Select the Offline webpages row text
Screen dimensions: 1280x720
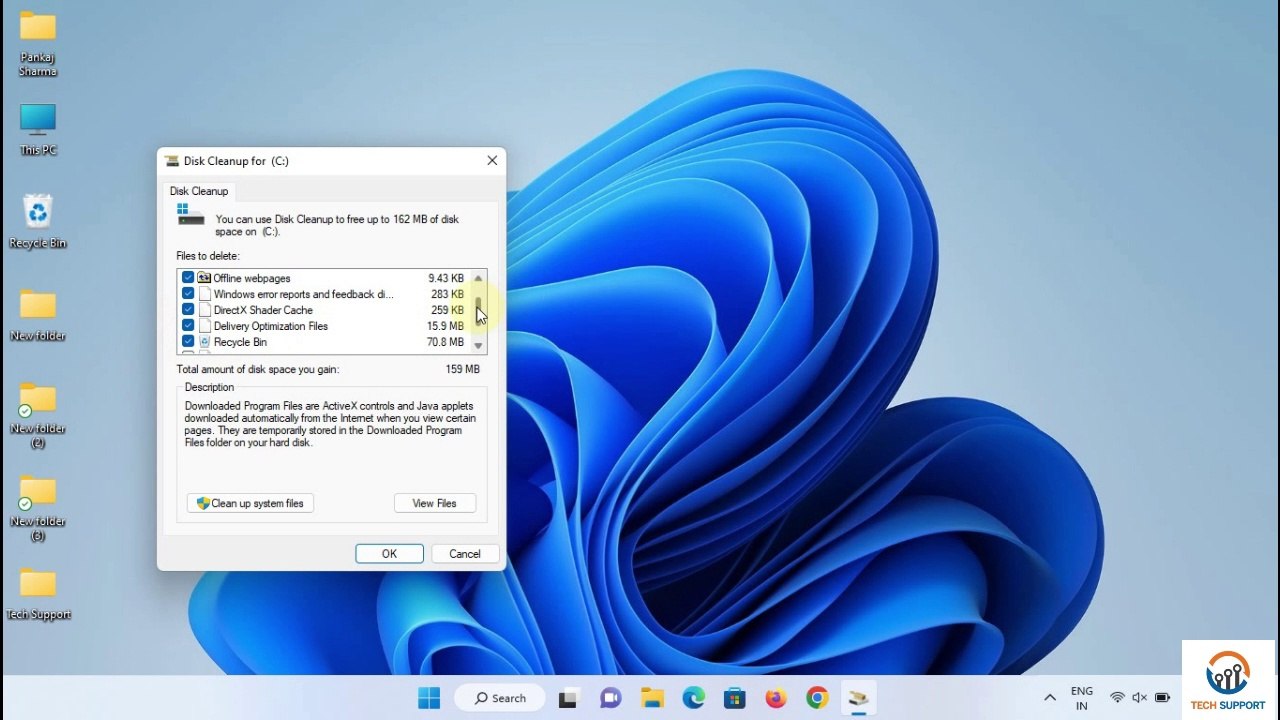(252, 278)
